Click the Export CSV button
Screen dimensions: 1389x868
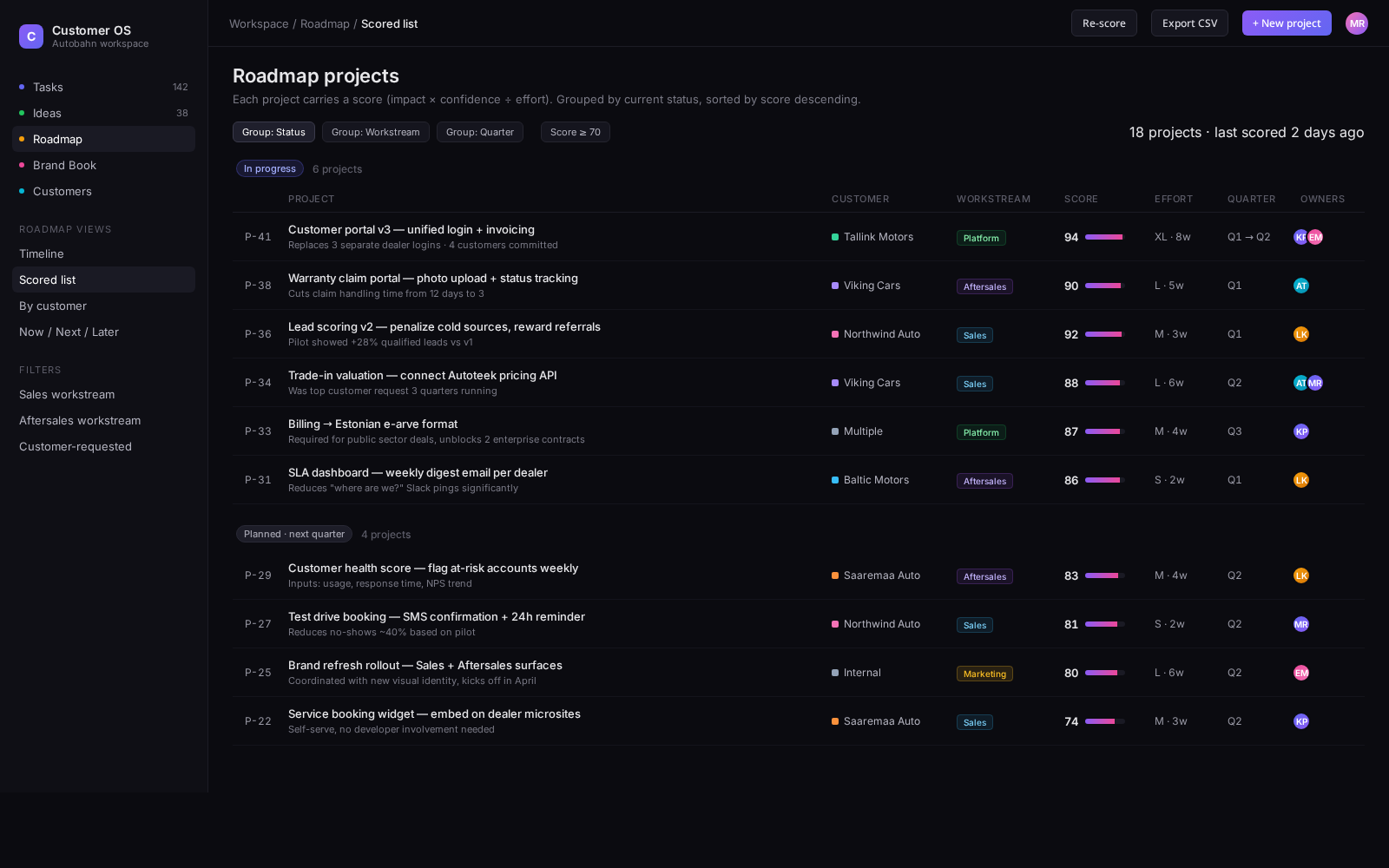coord(1189,23)
